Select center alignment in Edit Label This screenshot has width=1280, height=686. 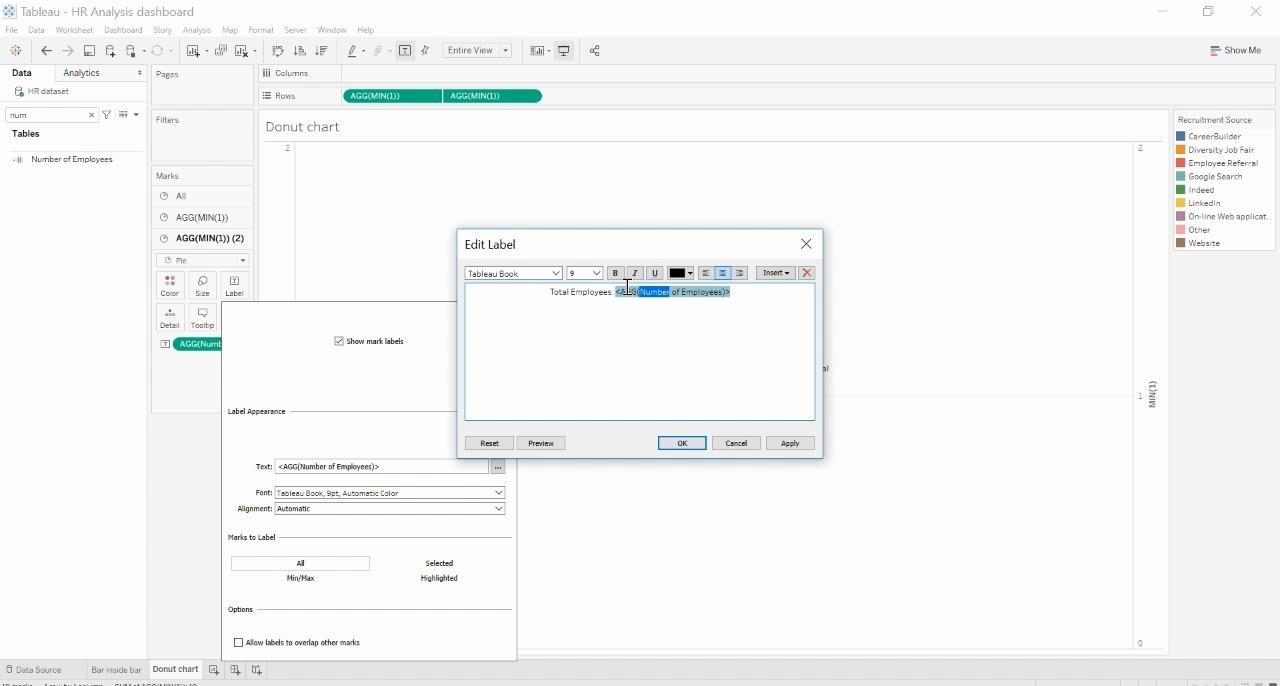pyautogui.click(x=722, y=273)
